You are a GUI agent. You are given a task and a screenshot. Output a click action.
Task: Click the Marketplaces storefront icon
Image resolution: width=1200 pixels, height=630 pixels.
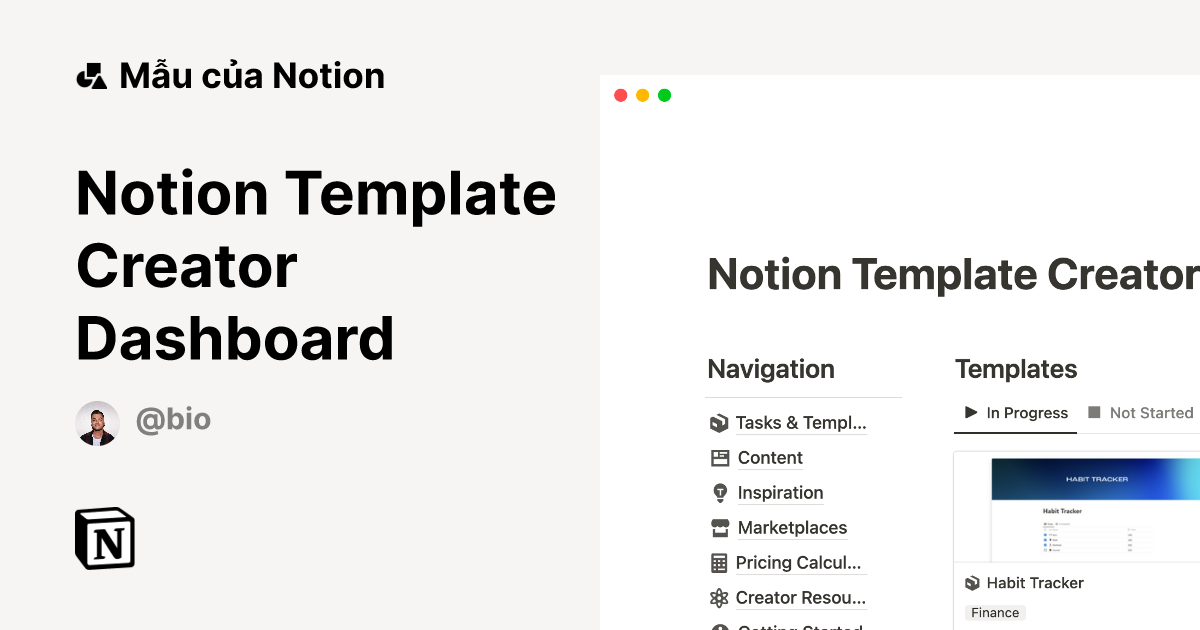click(718, 528)
